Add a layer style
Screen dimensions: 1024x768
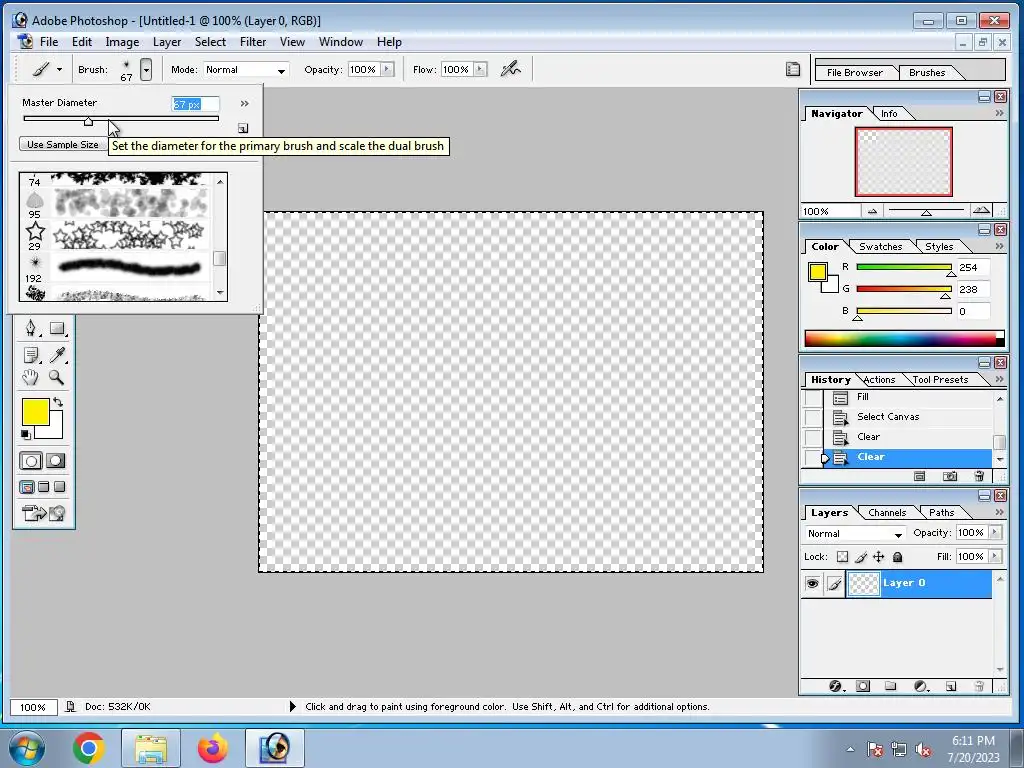coord(835,686)
